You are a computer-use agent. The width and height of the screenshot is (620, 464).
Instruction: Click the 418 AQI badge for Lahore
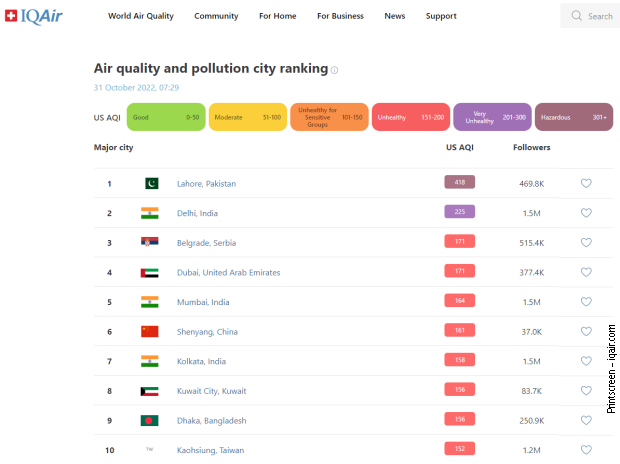pyautogui.click(x=459, y=182)
